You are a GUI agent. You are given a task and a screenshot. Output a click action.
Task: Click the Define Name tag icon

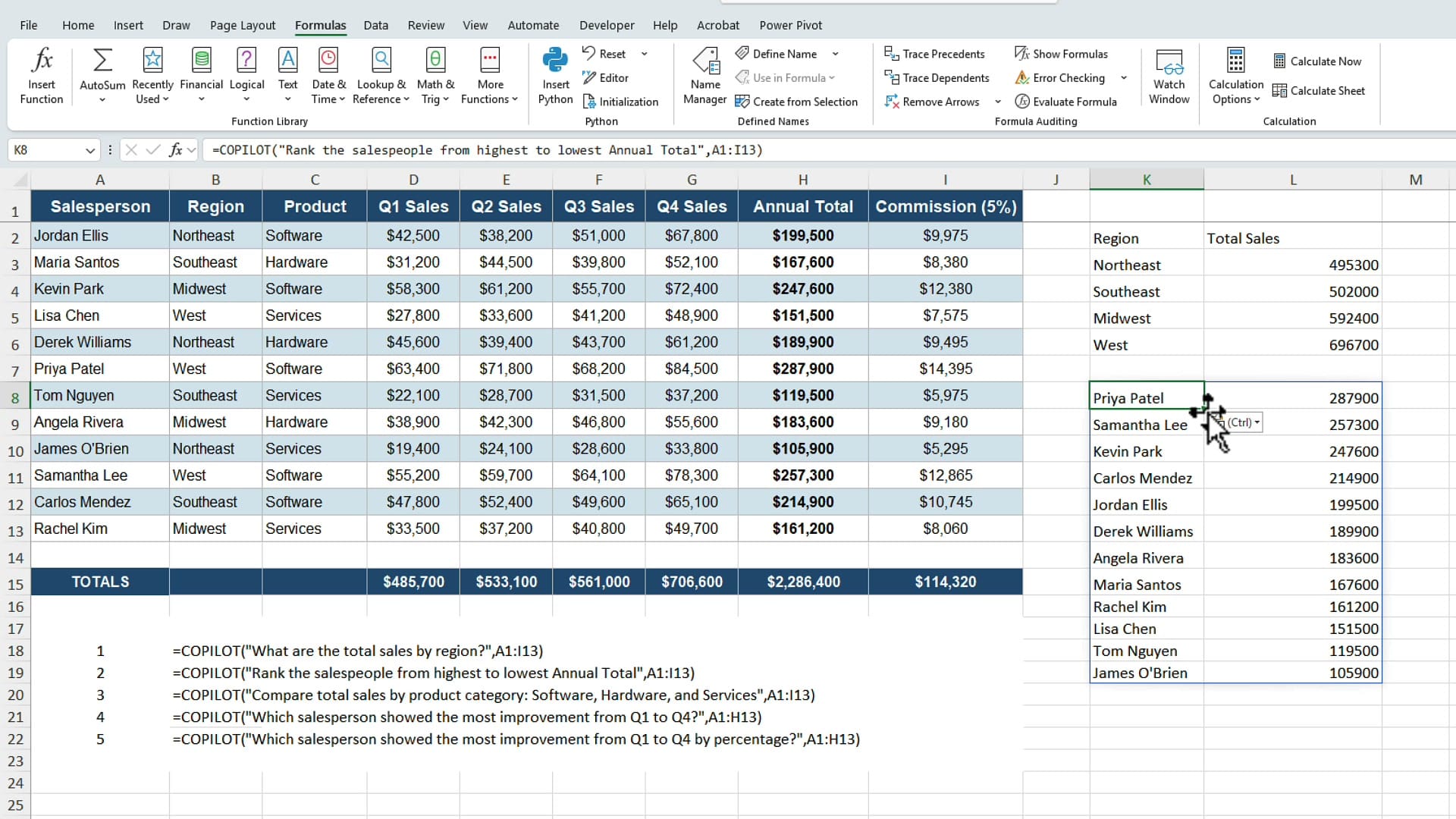pyautogui.click(x=742, y=53)
